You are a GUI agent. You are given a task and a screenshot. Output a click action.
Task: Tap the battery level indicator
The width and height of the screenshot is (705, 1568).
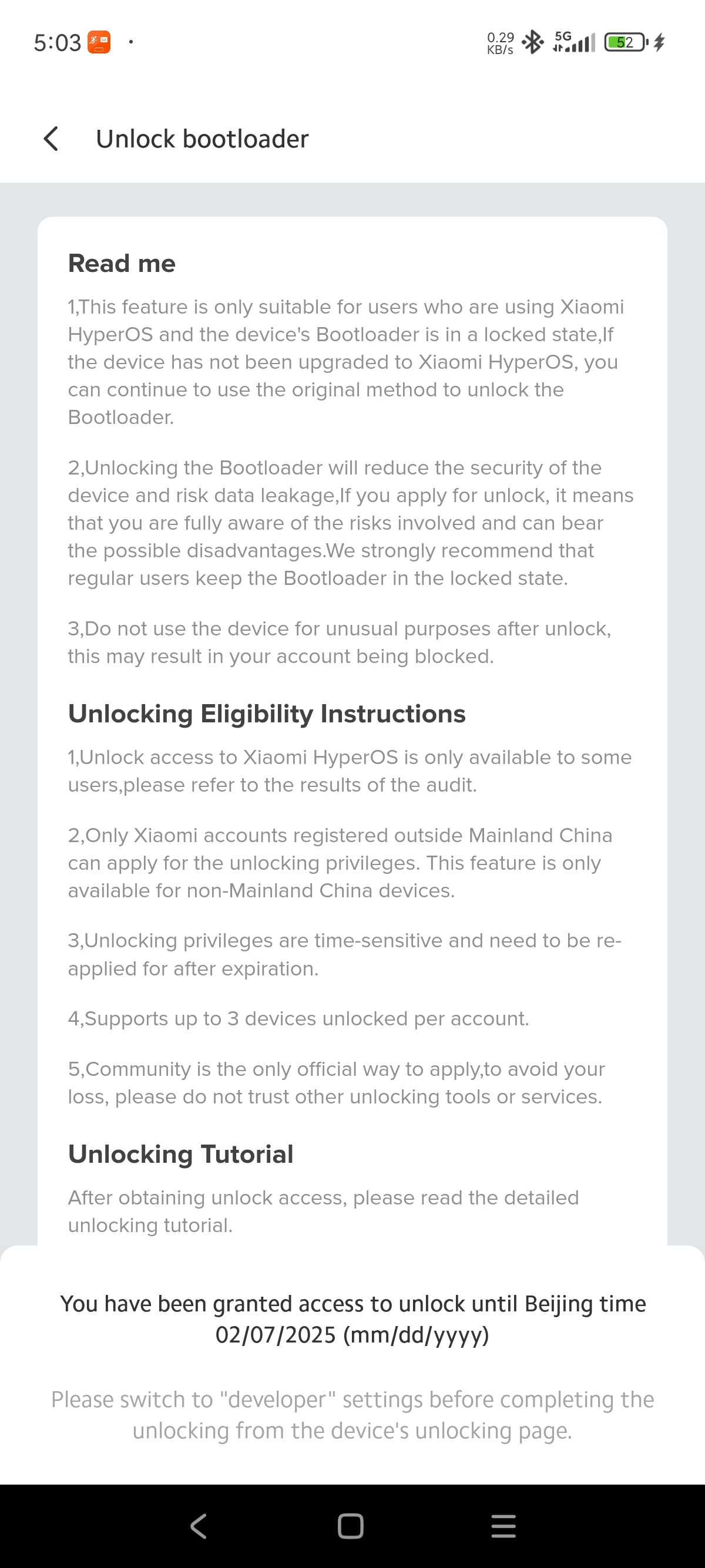tap(625, 43)
